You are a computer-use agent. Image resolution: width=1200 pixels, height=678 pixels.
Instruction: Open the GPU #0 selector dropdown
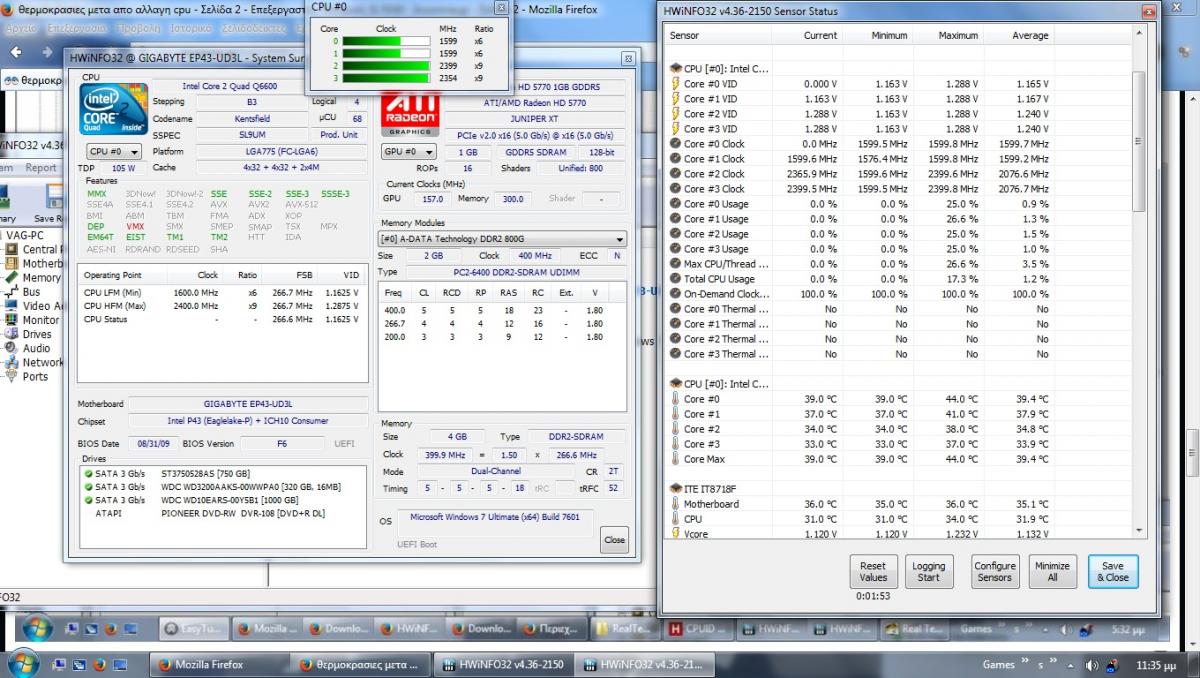(x=409, y=151)
